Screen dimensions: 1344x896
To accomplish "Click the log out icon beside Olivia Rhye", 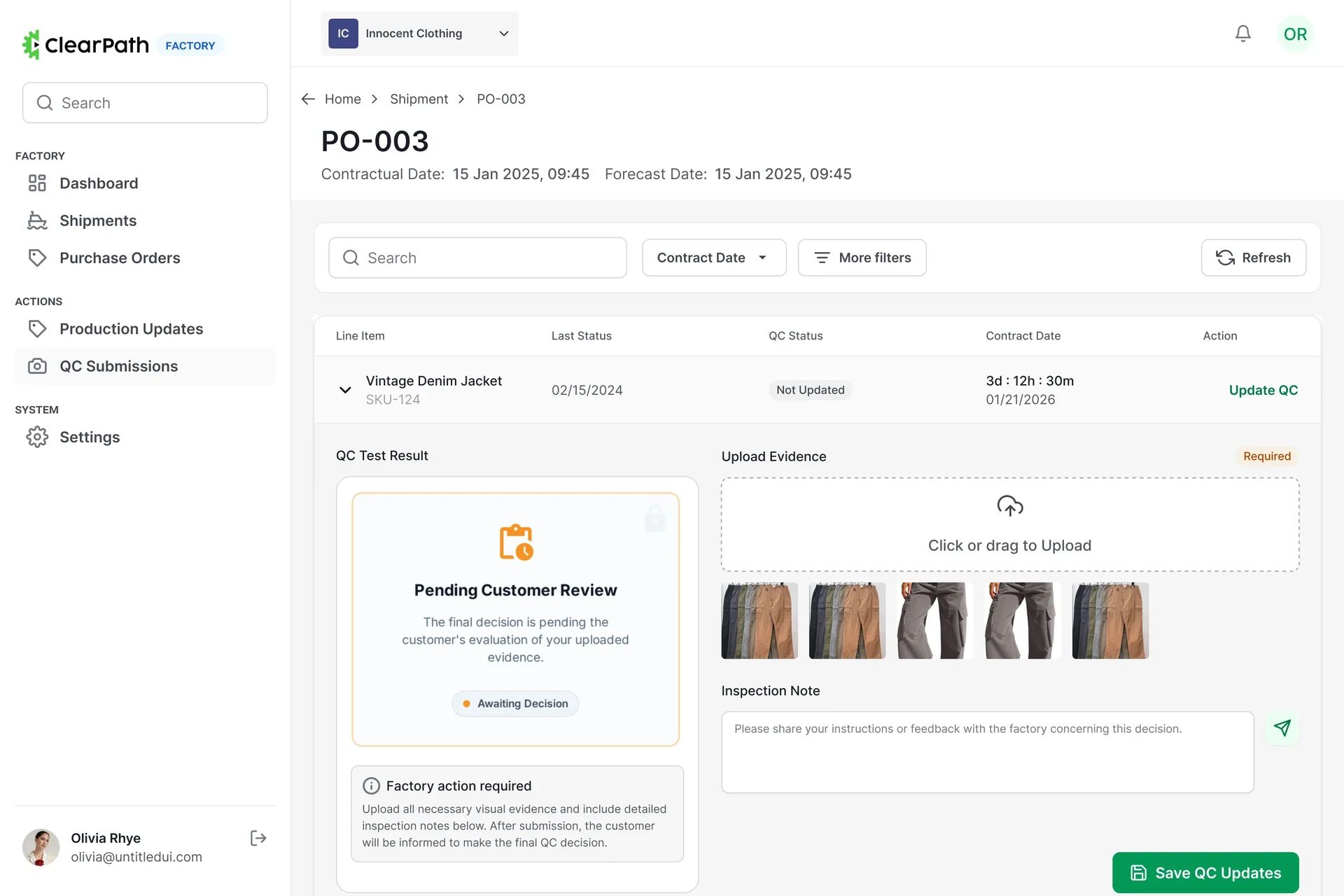I will tap(258, 838).
